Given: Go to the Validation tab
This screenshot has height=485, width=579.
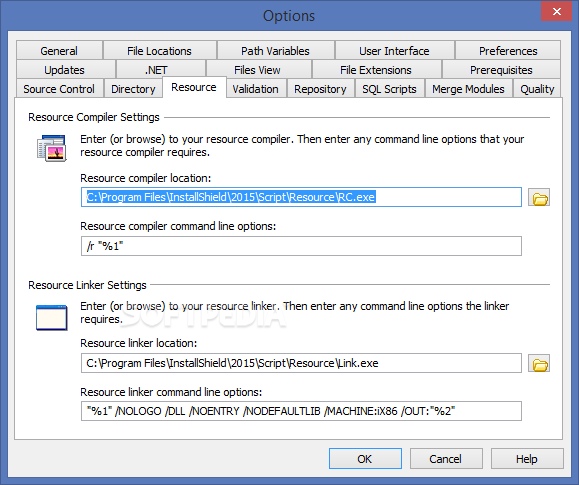Looking at the screenshot, I should click(256, 89).
